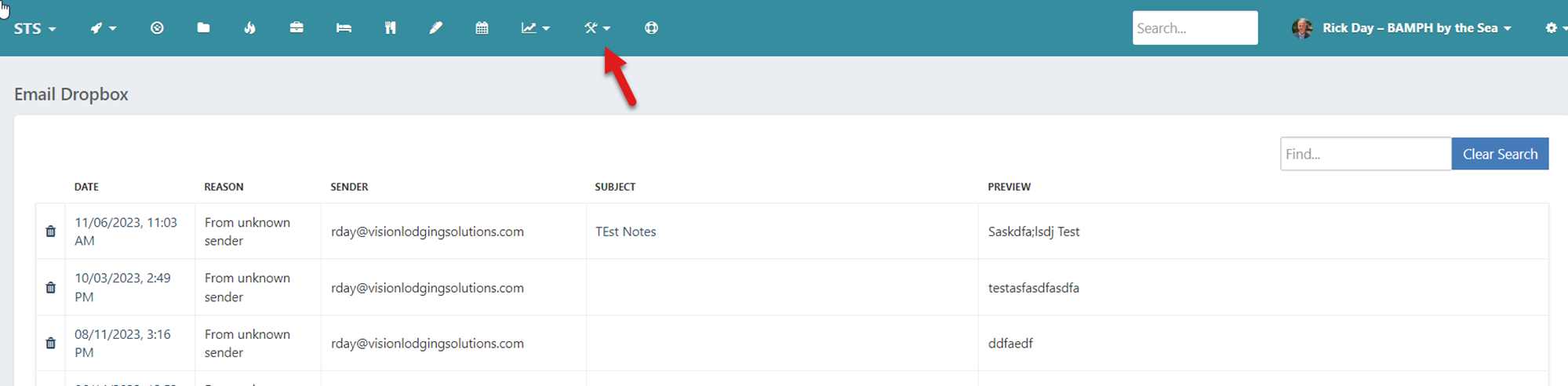The height and width of the screenshot is (386, 1568).
Task: Click the life ring support icon
Action: 651,28
